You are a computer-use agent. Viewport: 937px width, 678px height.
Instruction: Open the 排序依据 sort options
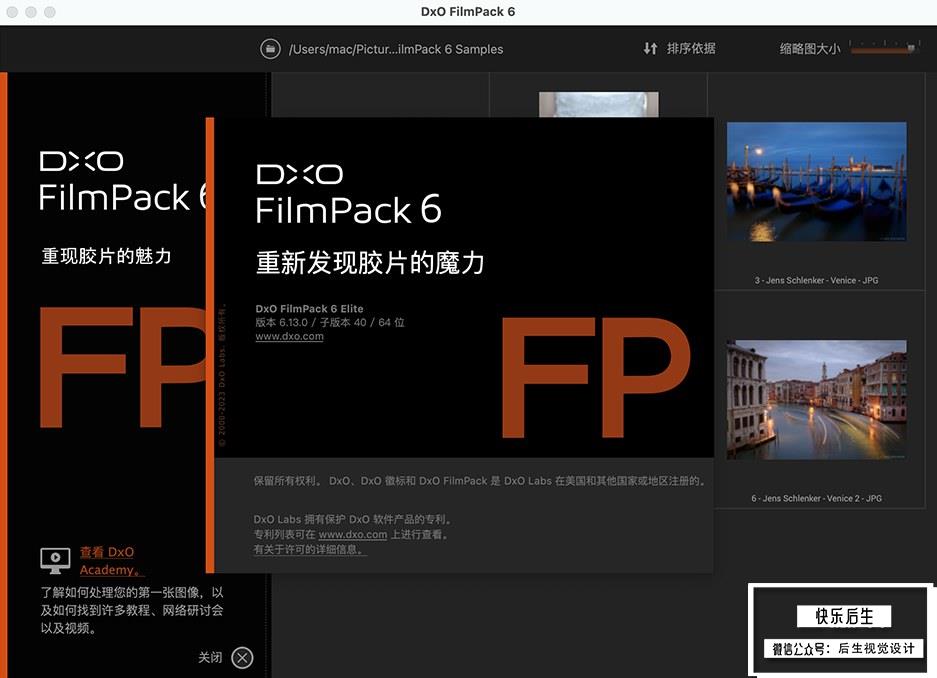[x=691, y=48]
